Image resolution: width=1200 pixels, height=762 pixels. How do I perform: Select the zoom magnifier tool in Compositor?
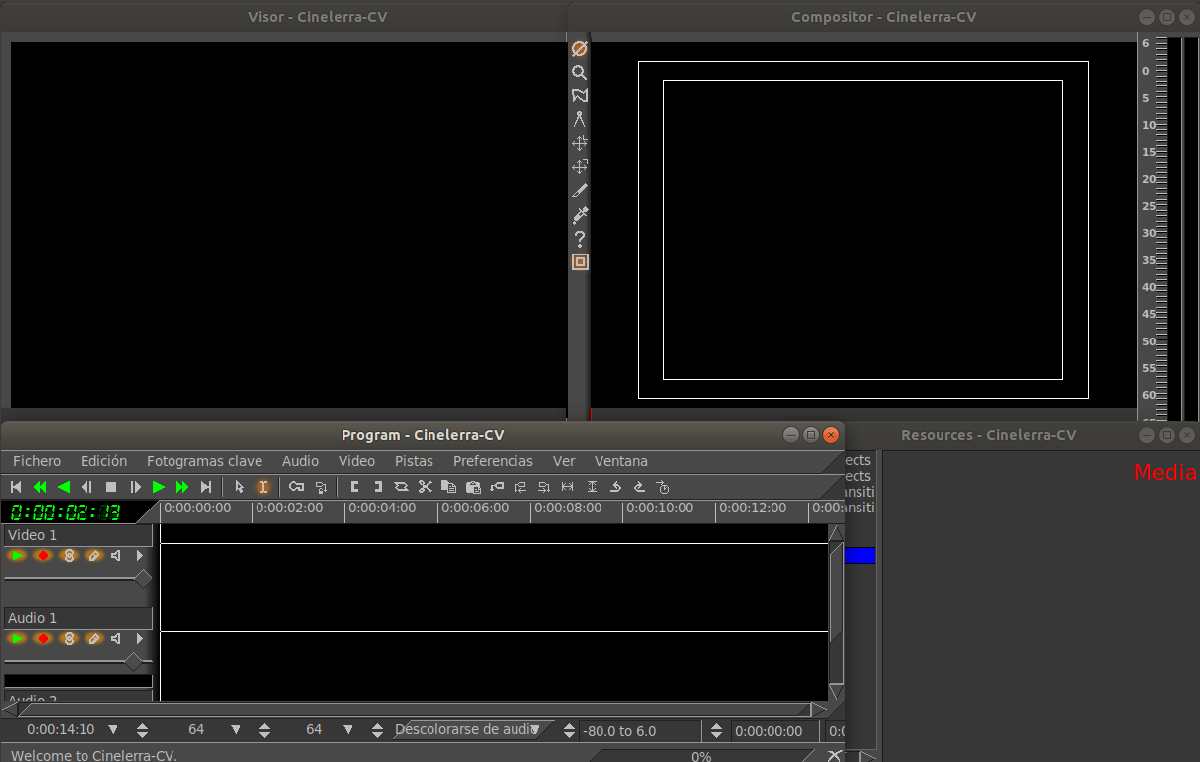coord(579,72)
